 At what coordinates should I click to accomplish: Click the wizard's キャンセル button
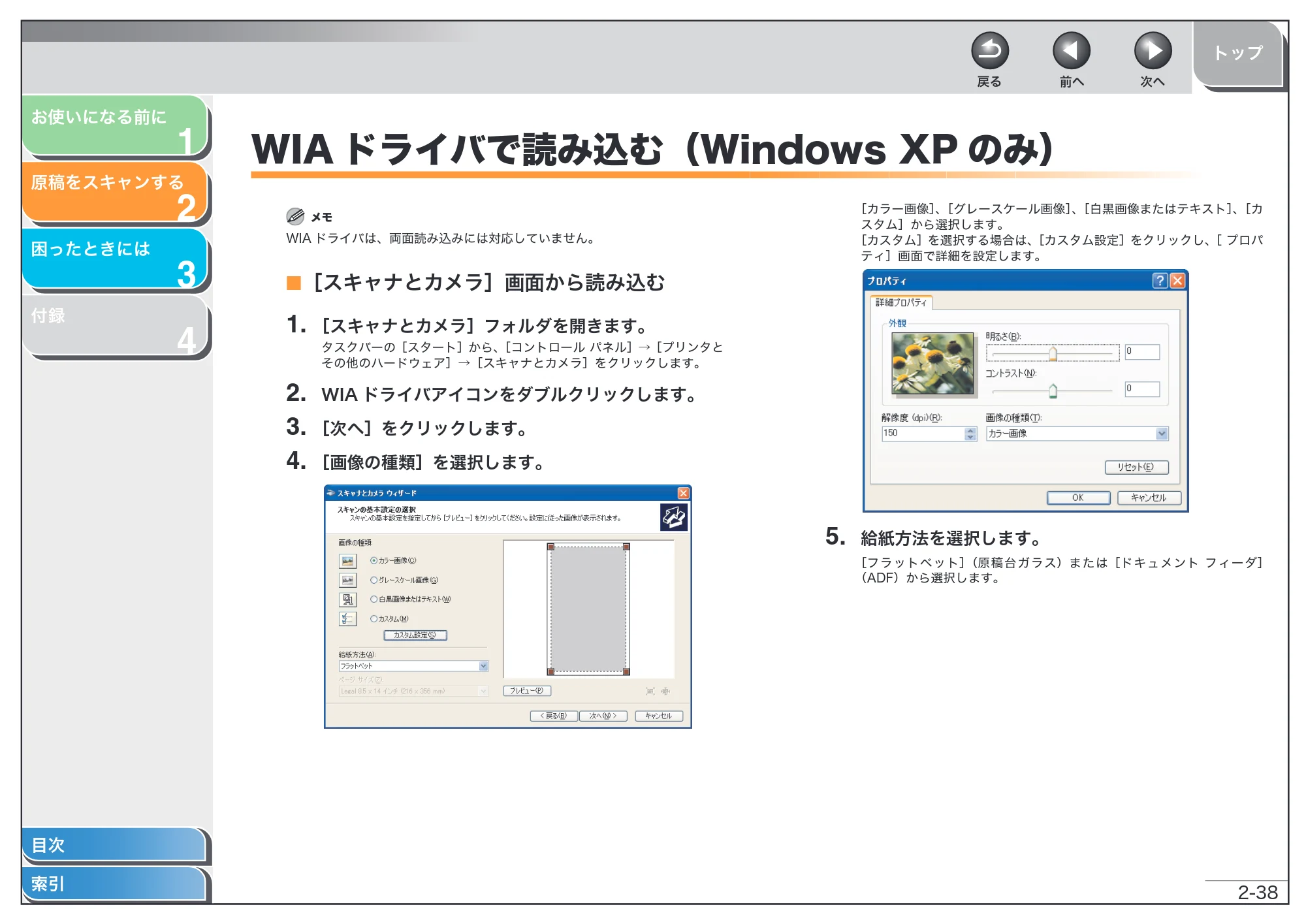pyautogui.click(x=659, y=716)
